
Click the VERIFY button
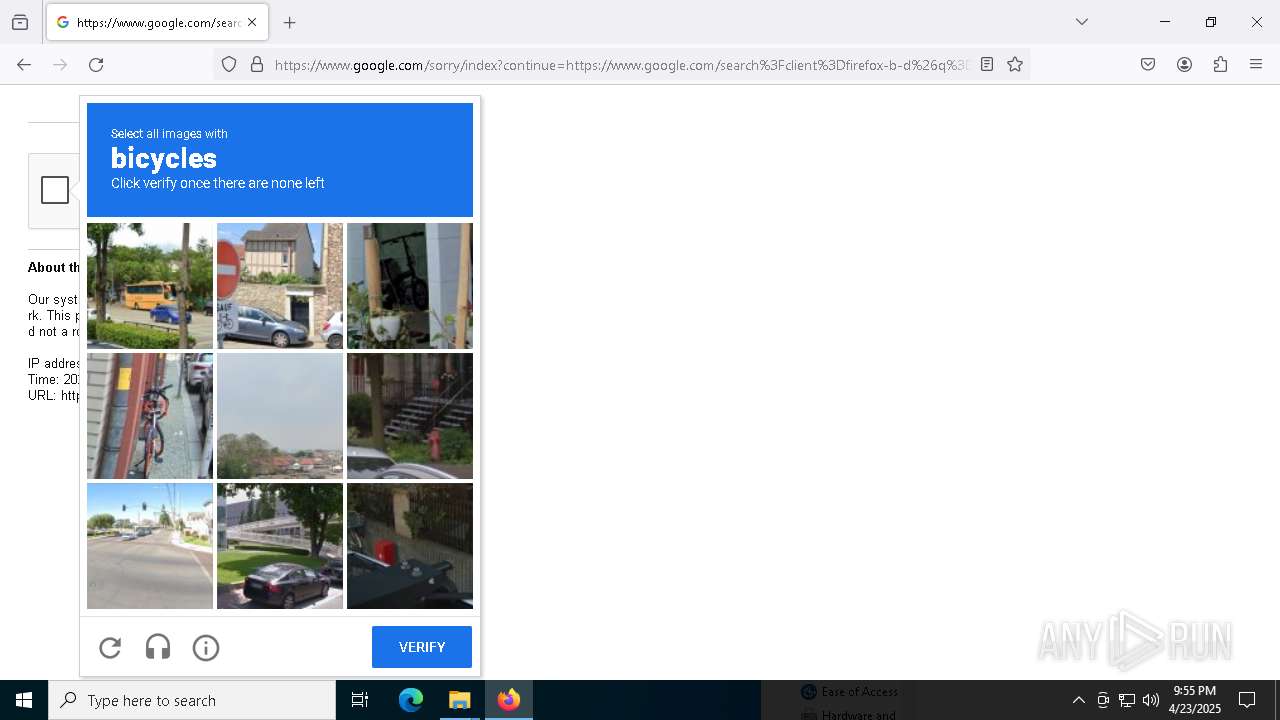(422, 647)
